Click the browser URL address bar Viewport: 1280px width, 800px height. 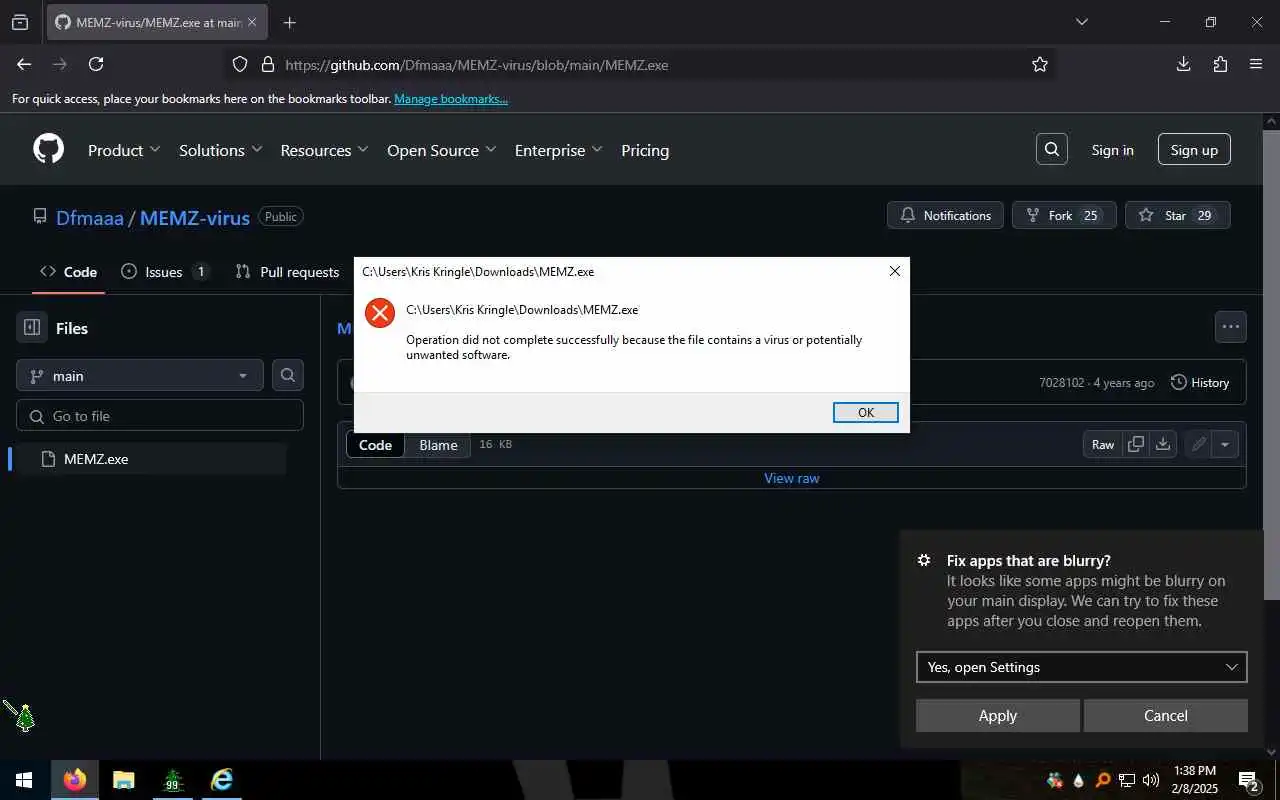point(640,64)
